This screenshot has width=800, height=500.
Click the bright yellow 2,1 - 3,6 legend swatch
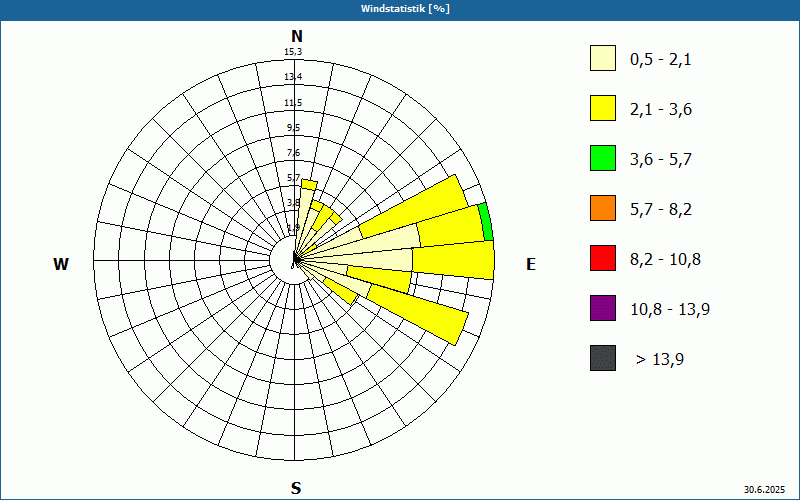pos(603,108)
